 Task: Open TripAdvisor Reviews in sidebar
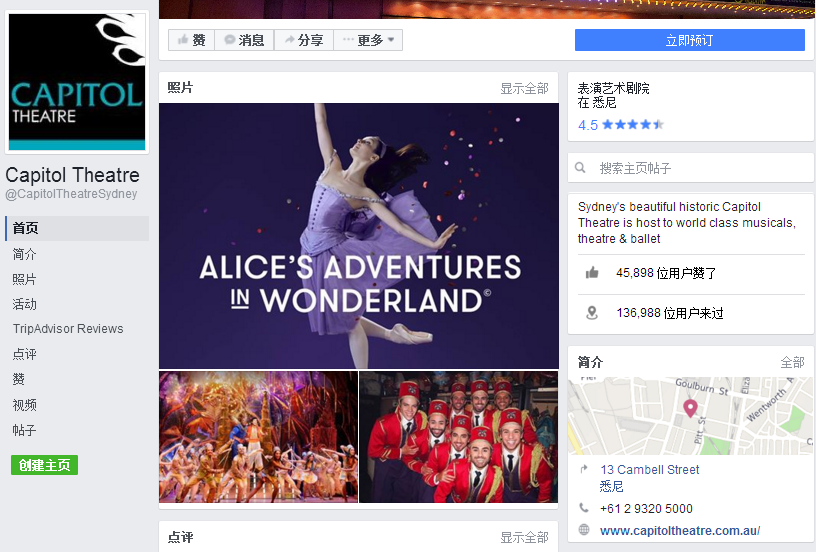click(68, 329)
